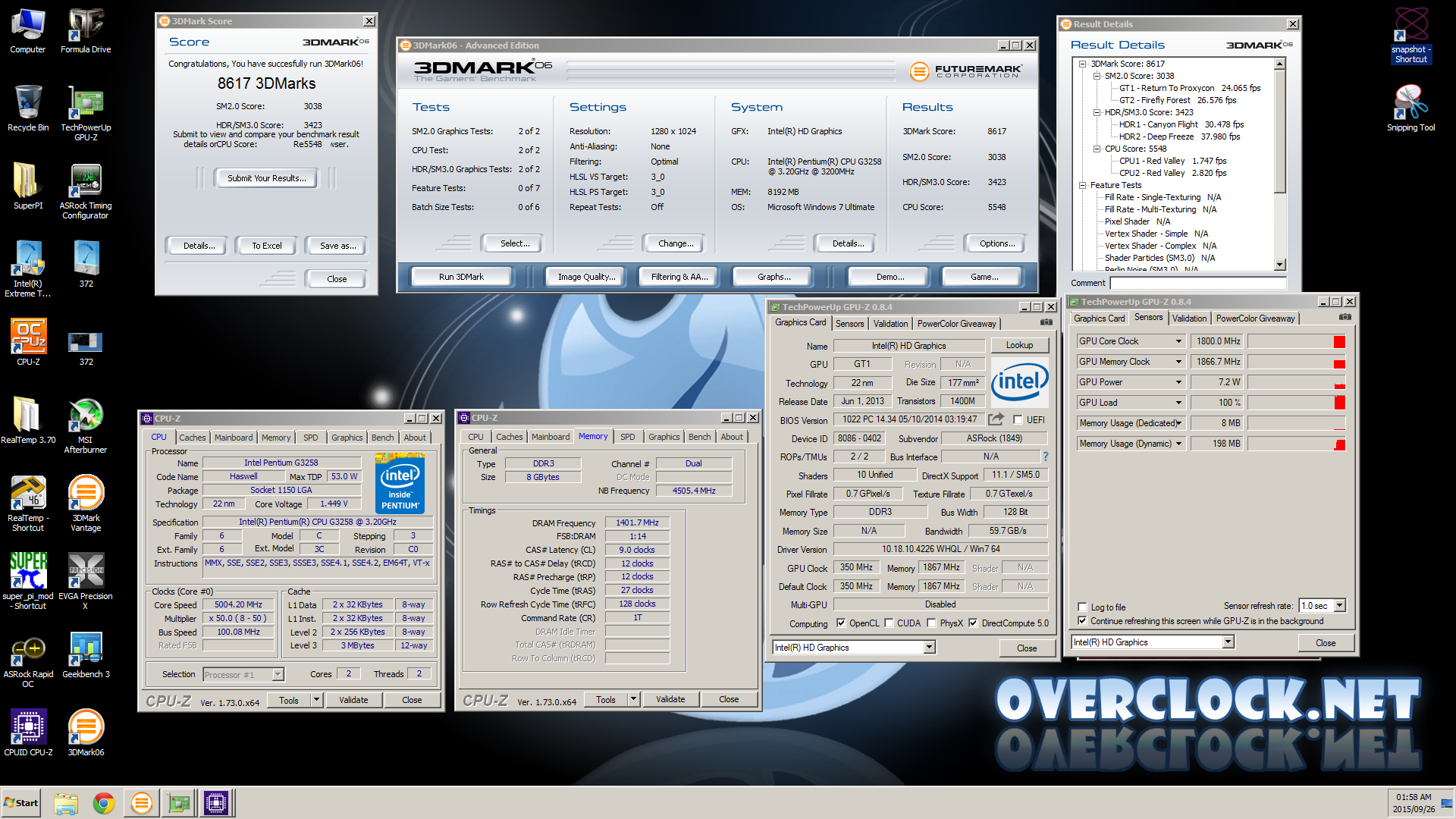Screen dimensions: 1456x819
Task: Click the Memory Usage (Dynamic) sensor graph
Action: tap(1297, 444)
